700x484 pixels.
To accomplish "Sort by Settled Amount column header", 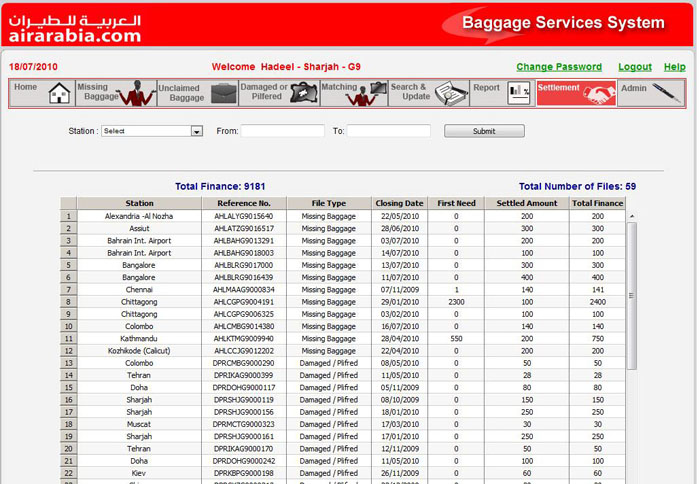I will pyautogui.click(x=527, y=203).
